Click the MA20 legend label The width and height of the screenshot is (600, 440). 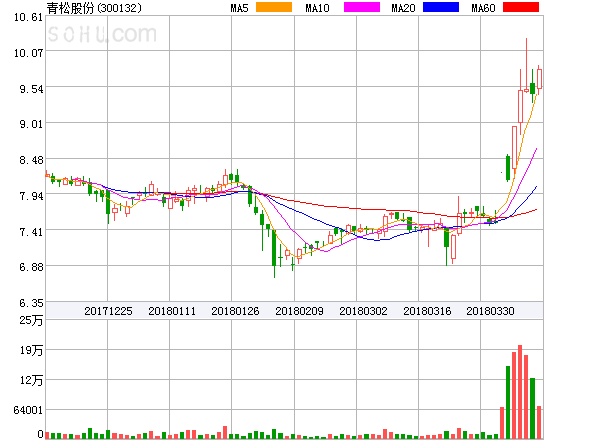click(x=403, y=8)
